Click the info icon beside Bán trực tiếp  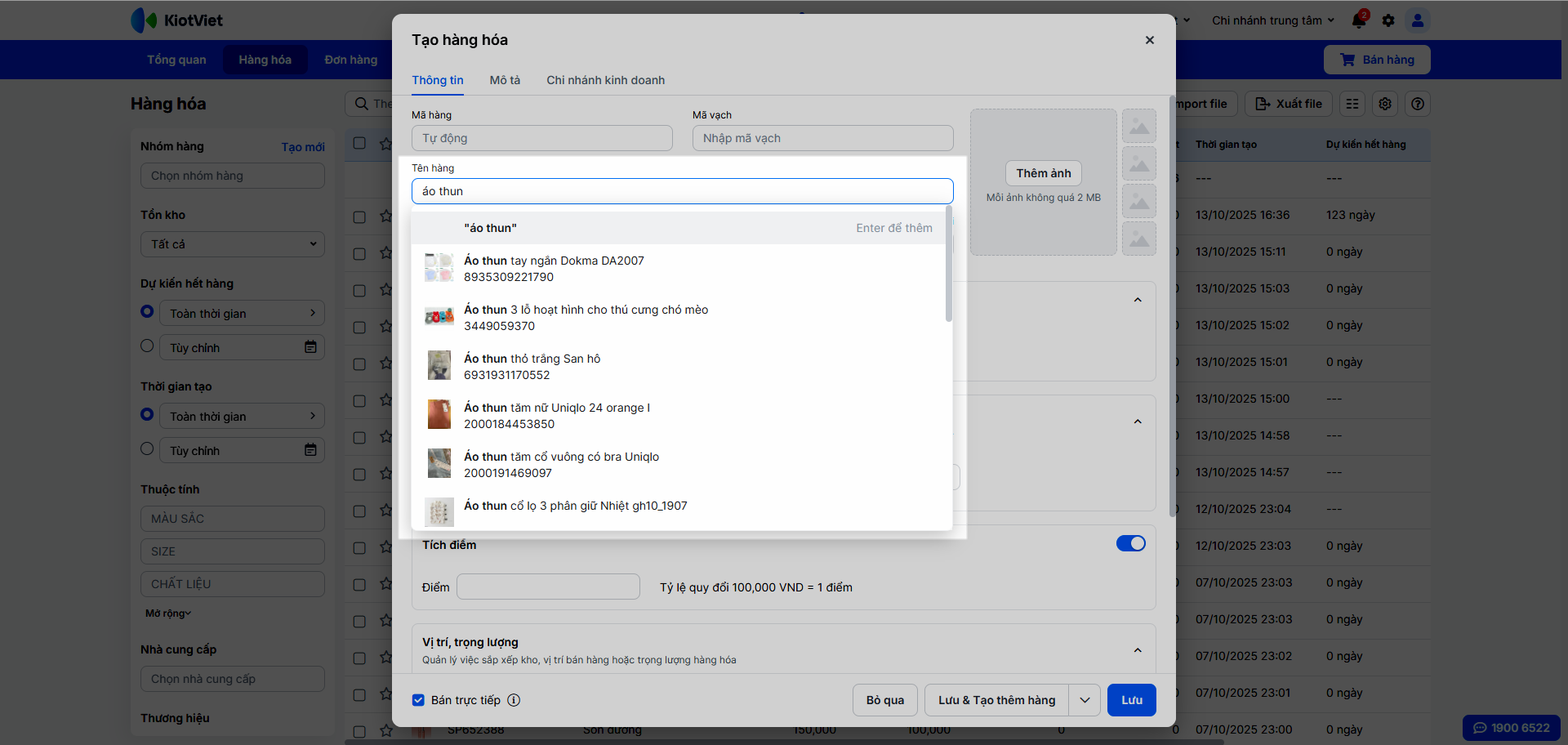pyautogui.click(x=514, y=700)
